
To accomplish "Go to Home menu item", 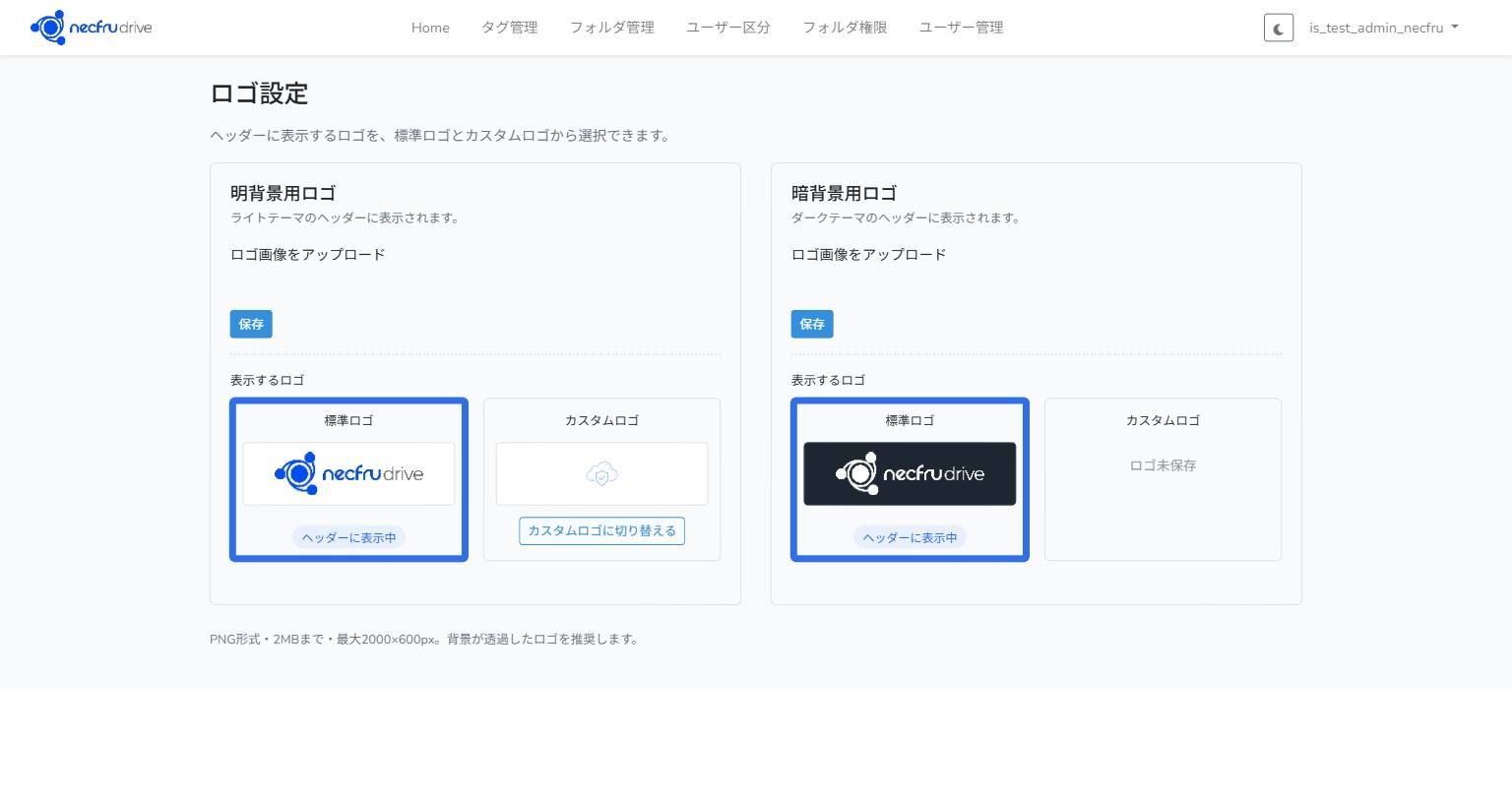I will tap(430, 28).
